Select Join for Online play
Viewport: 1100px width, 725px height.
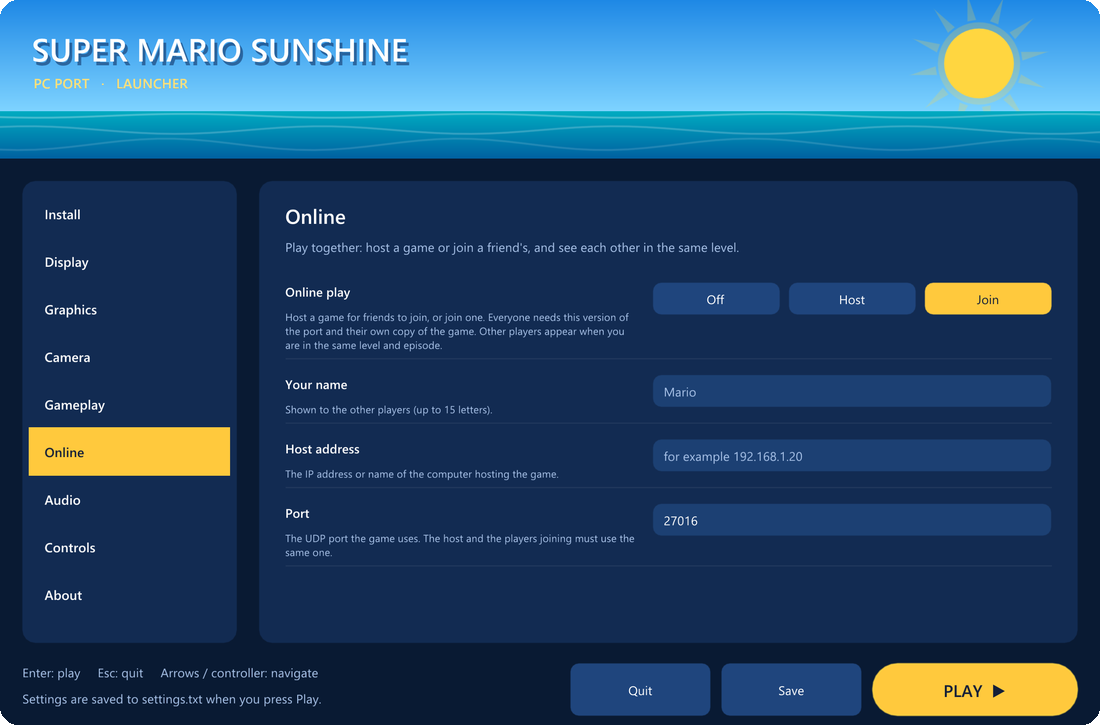988,299
